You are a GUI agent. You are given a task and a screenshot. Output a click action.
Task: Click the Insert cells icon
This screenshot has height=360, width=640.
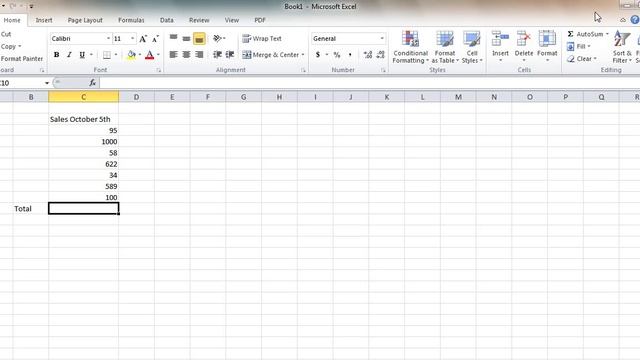[500, 40]
